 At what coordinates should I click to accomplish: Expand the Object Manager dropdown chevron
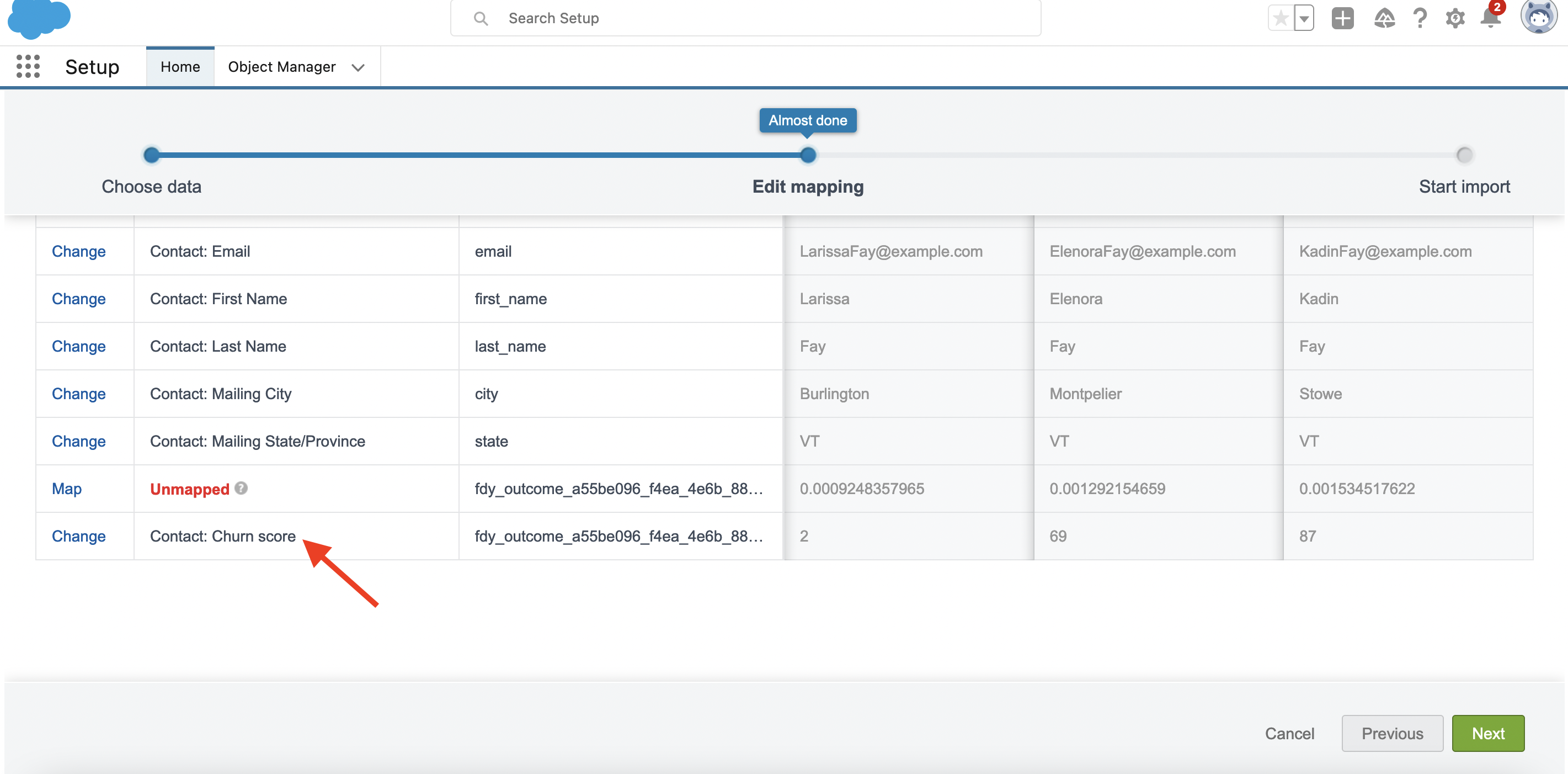click(359, 67)
